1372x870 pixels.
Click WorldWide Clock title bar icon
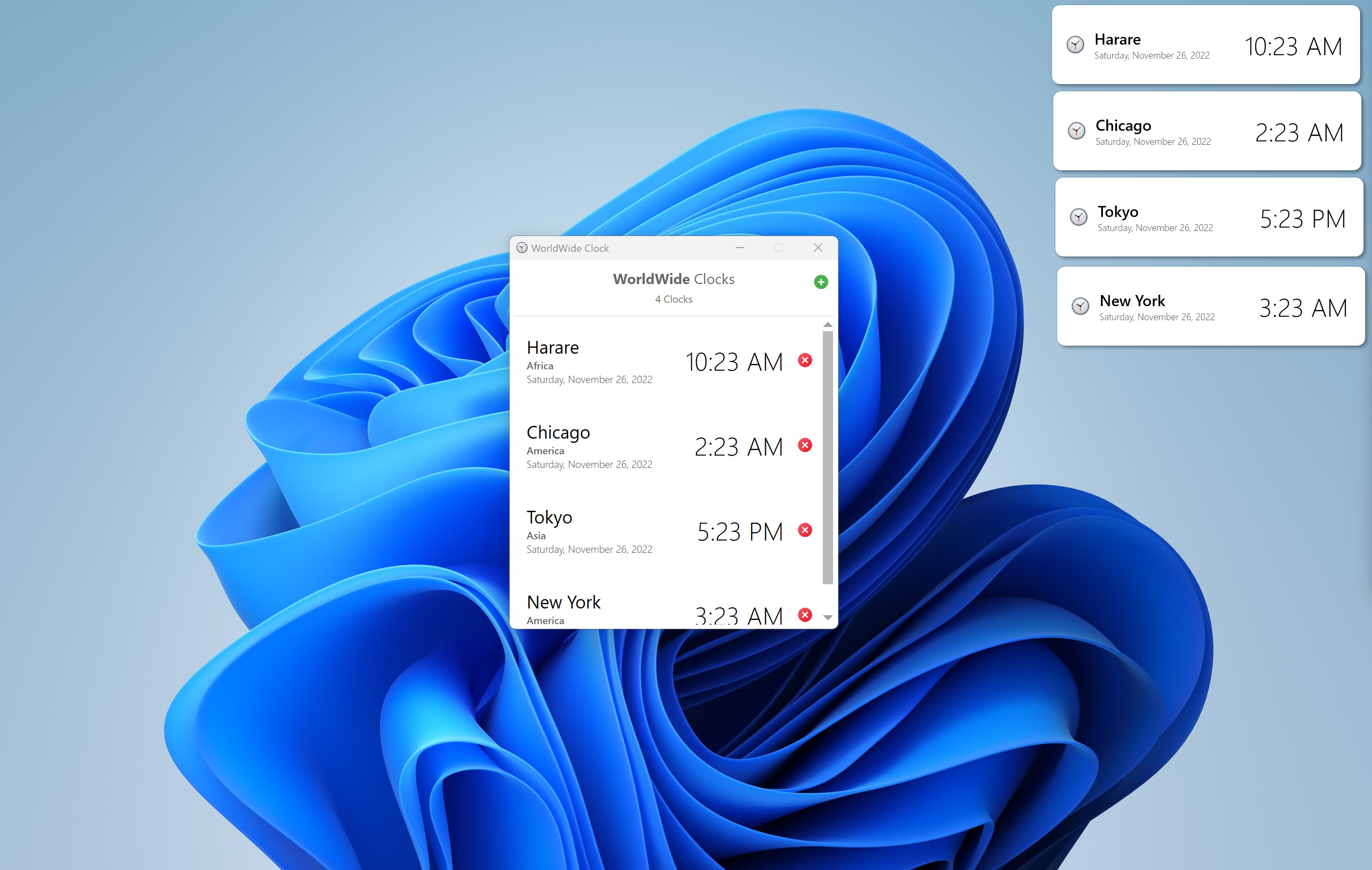[521, 248]
